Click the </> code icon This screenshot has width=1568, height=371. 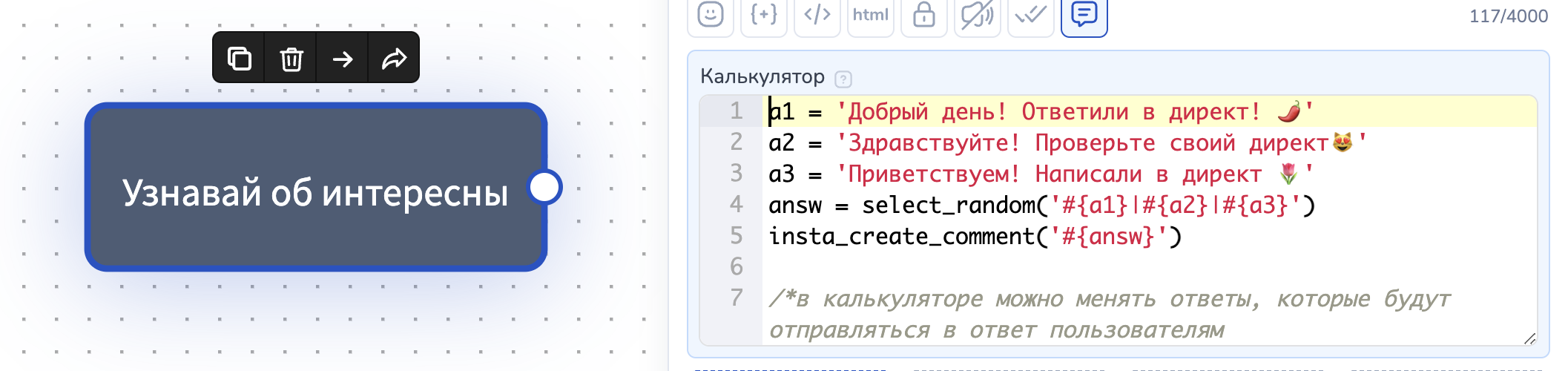817,15
